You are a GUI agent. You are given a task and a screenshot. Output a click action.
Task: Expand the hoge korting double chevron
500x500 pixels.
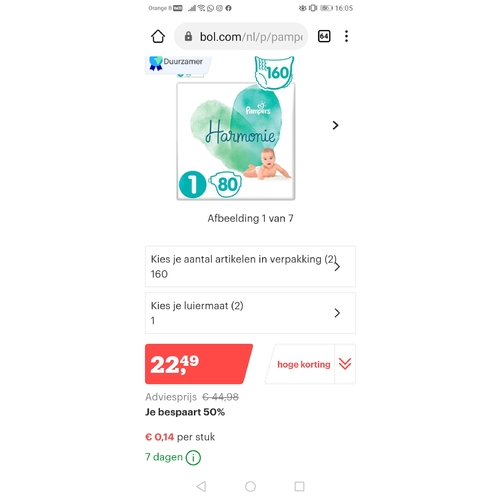(345, 364)
